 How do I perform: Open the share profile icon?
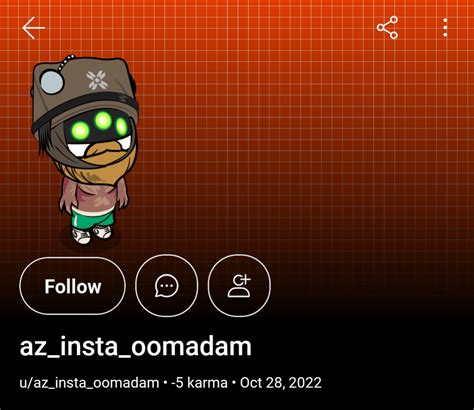(387, 28)
